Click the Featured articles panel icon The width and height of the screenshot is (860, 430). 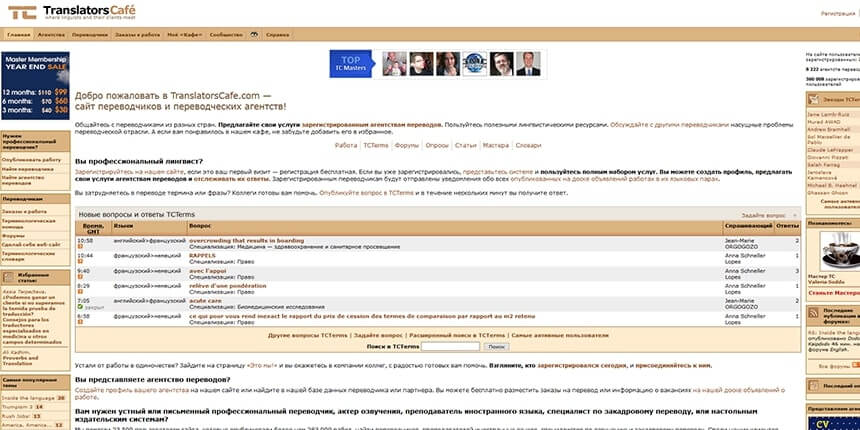[8, 278]
